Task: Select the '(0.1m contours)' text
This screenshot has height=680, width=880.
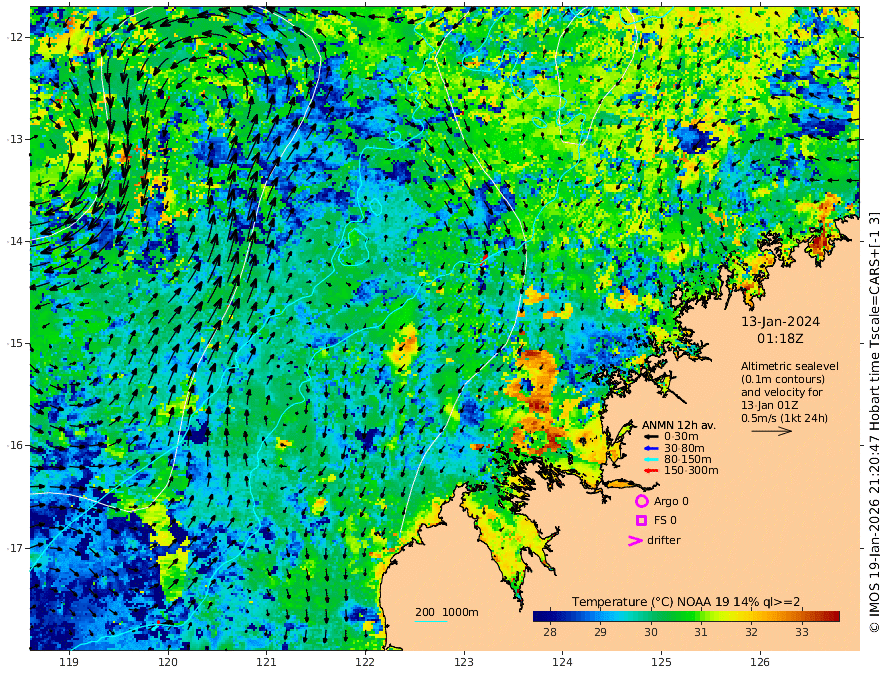Action: pos(783,379)
